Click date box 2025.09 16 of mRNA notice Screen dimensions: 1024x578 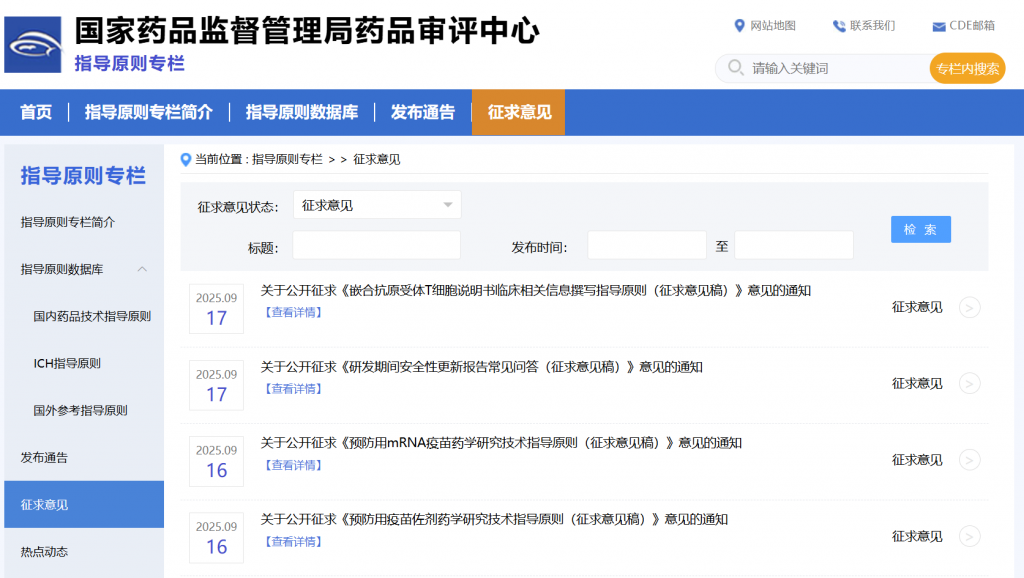point(216,461)
